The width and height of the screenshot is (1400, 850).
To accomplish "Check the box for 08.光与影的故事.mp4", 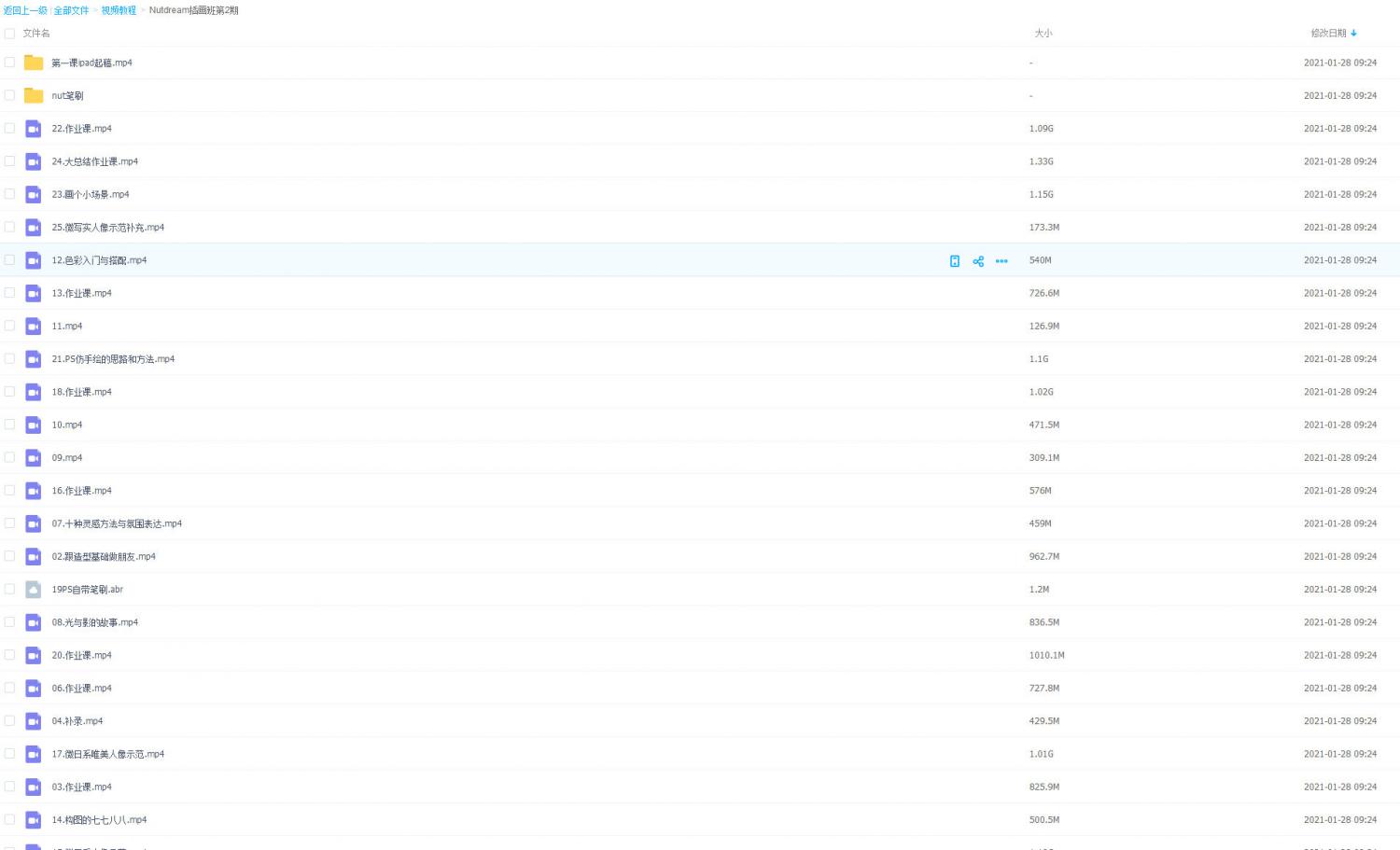I will click(x=9, y=621).
